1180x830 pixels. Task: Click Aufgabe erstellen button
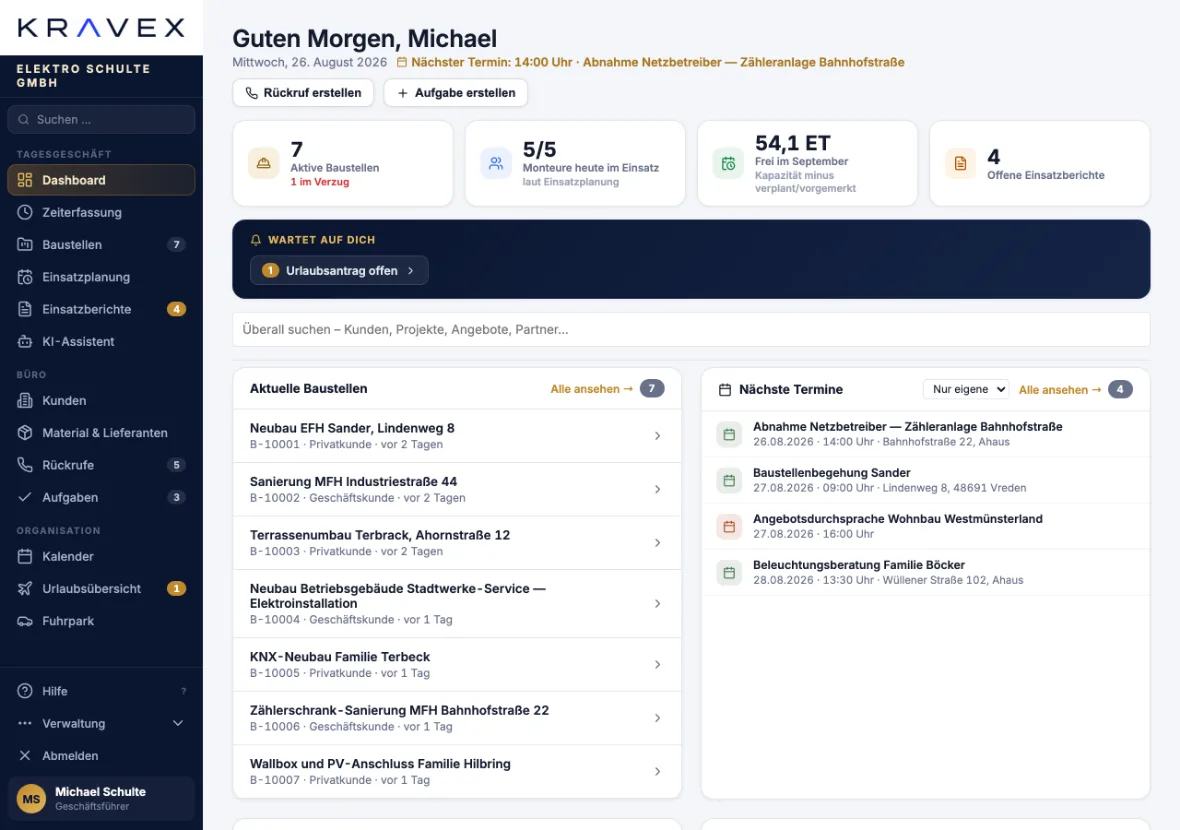coord(455,93)
